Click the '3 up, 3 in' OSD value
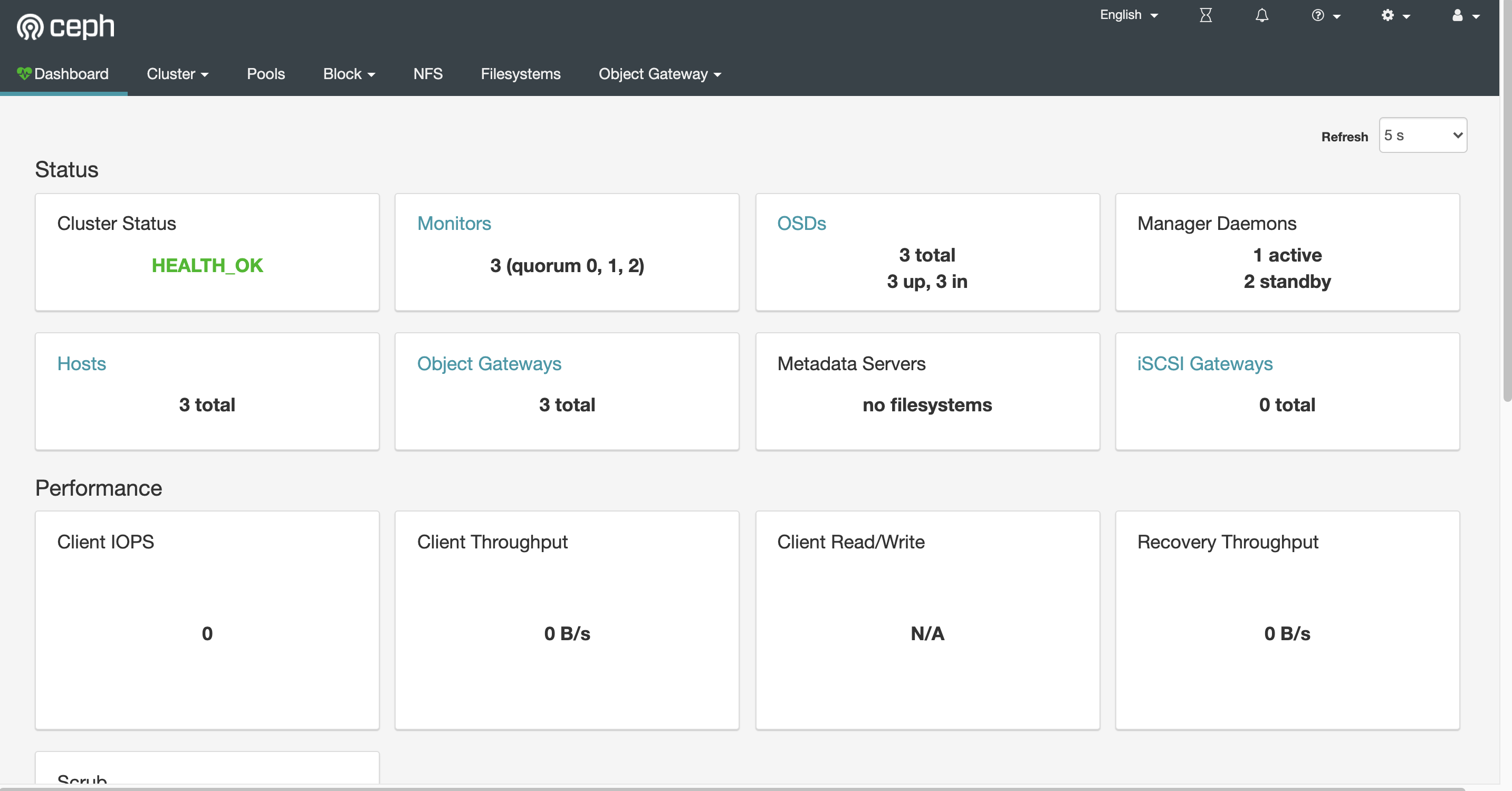Screen dimensions: 1512x791 (x=927, y=282)
